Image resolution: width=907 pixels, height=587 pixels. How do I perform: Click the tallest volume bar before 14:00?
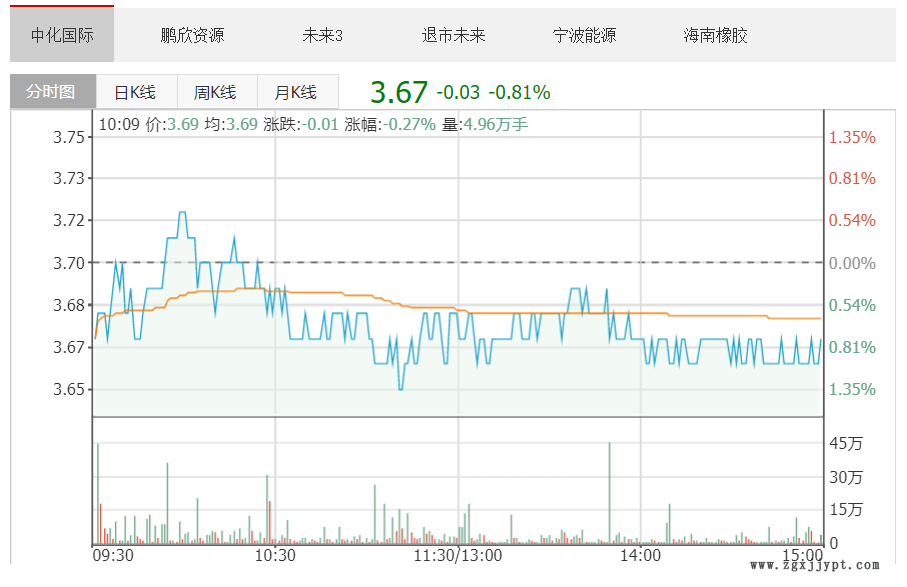pyautogui.click(x=609, y=493)
